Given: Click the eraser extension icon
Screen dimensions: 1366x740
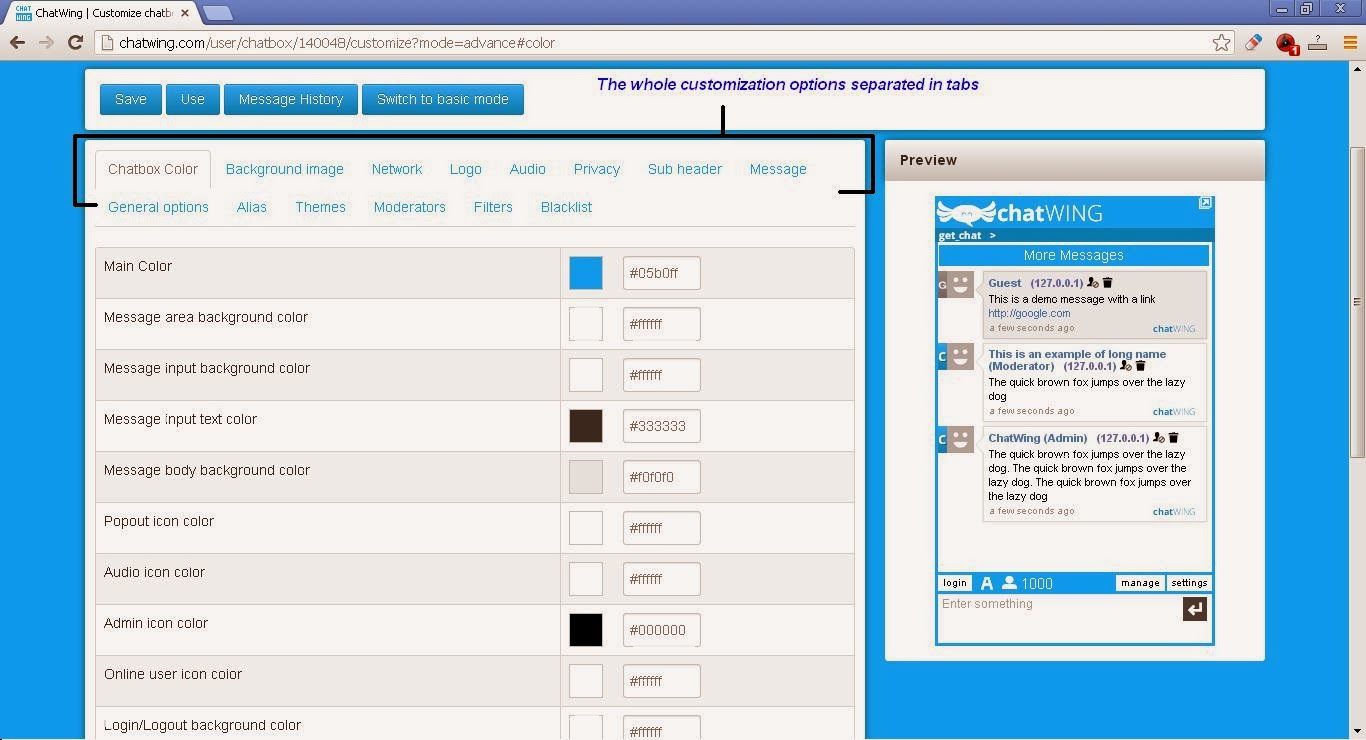Looking at the screenshot, I should pyautogui.click(x=1253, y=42).
